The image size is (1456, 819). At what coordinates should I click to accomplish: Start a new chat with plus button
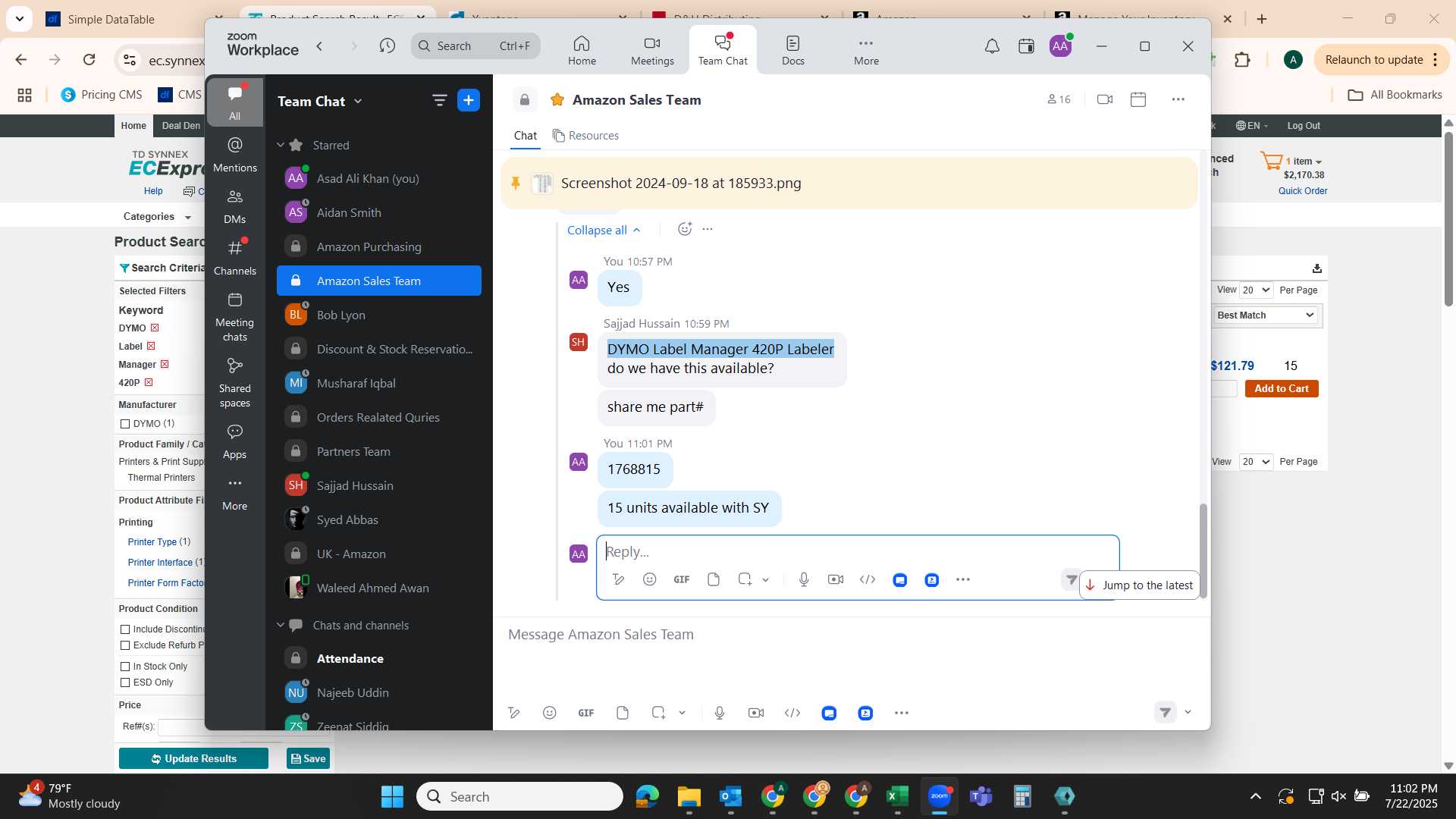point(469,100)
